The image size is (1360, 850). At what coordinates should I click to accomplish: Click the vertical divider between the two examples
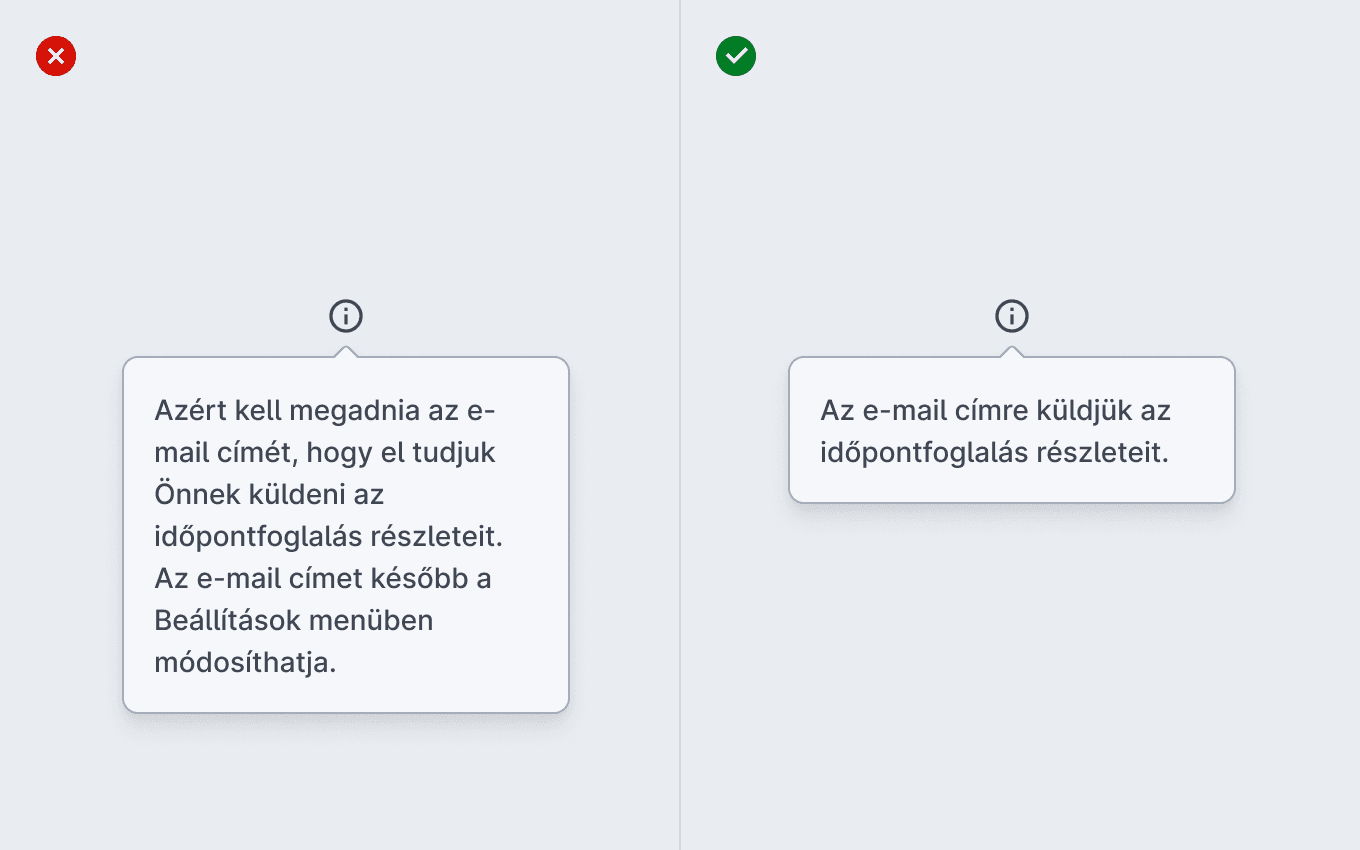pos(680,425)
